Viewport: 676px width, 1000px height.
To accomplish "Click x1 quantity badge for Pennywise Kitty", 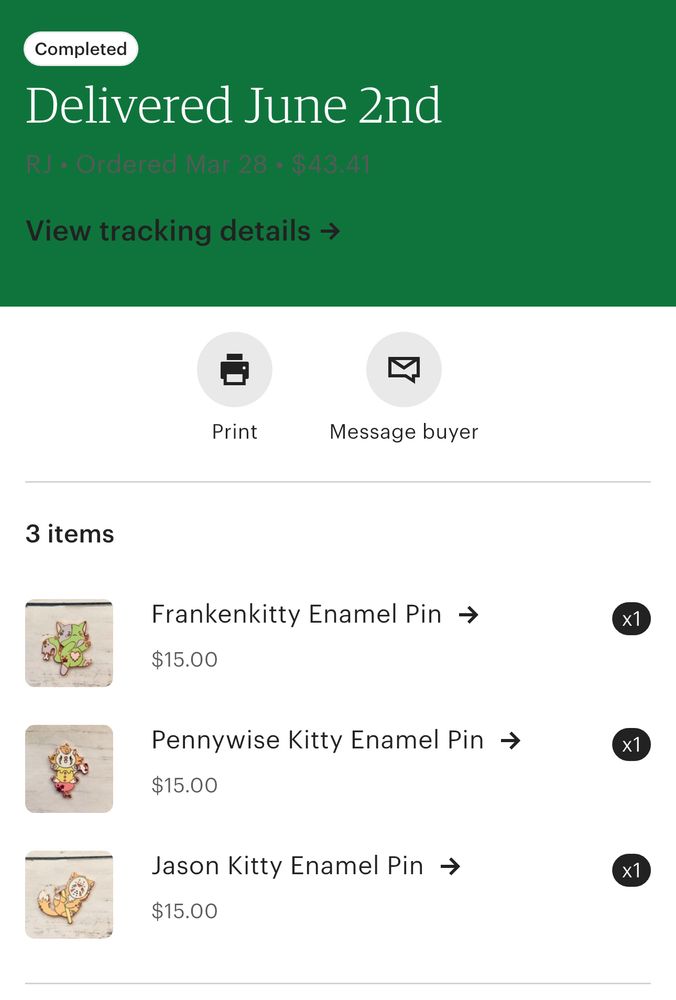I will pyautogui.click(x=631, y=745).
